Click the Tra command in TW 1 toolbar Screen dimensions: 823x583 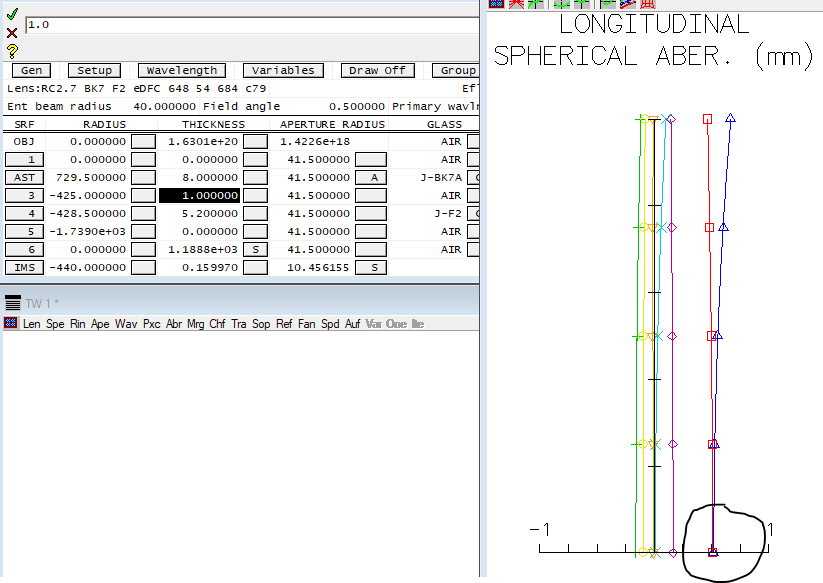[x=239, y=324]
